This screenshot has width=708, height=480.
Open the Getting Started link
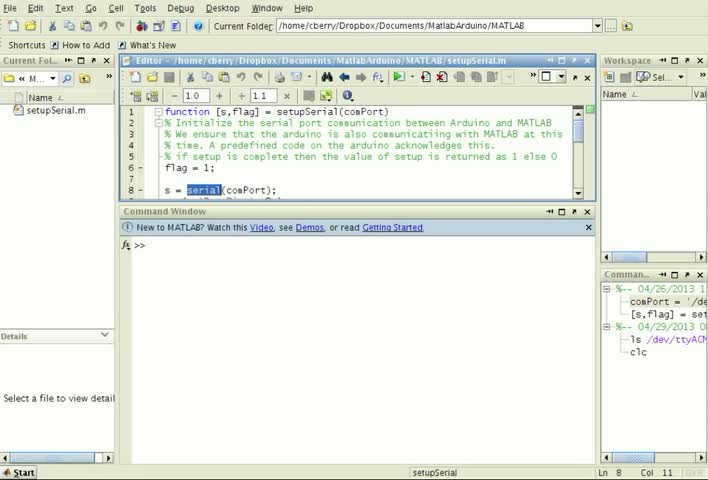coord(392,228)
